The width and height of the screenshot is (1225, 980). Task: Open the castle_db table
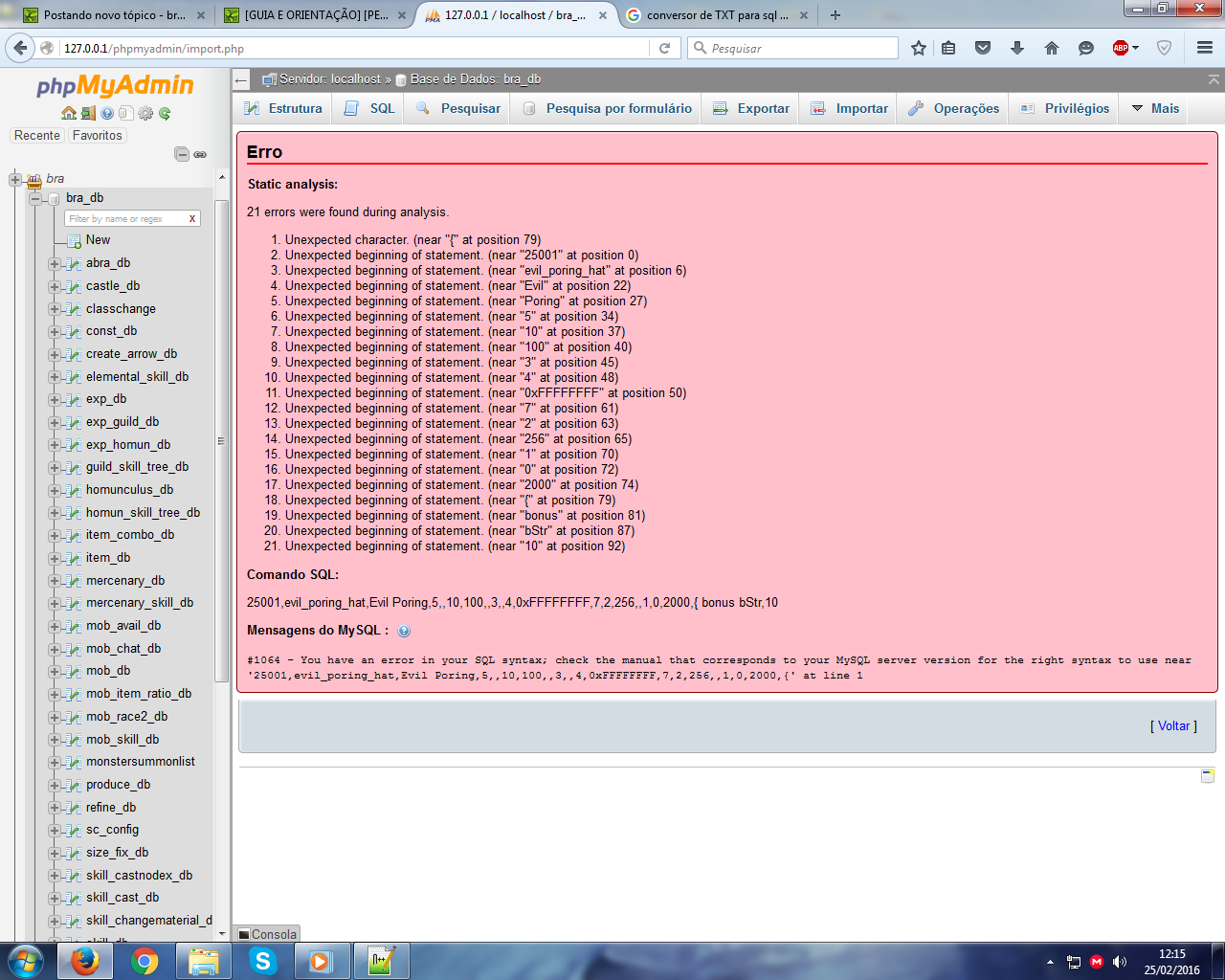pyautogui.click(x=113, y=286)
